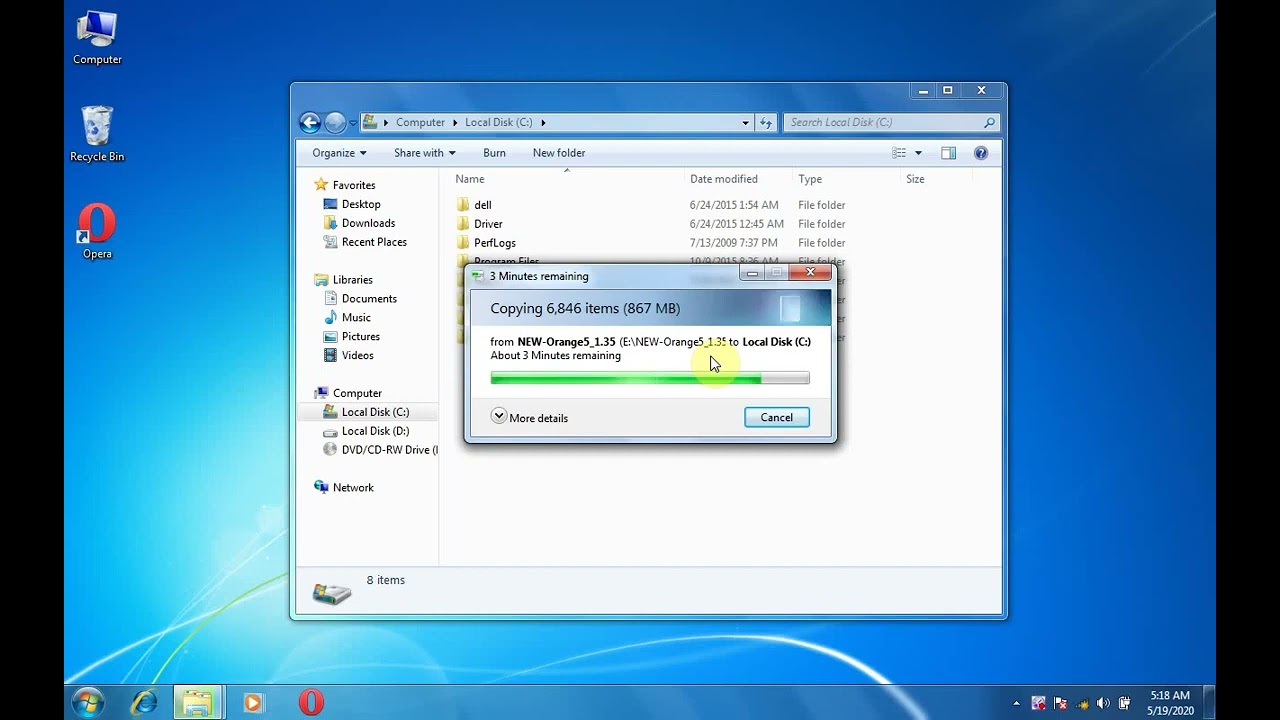
Task: Open the Share with dropdown
Action: pos(424,153)
